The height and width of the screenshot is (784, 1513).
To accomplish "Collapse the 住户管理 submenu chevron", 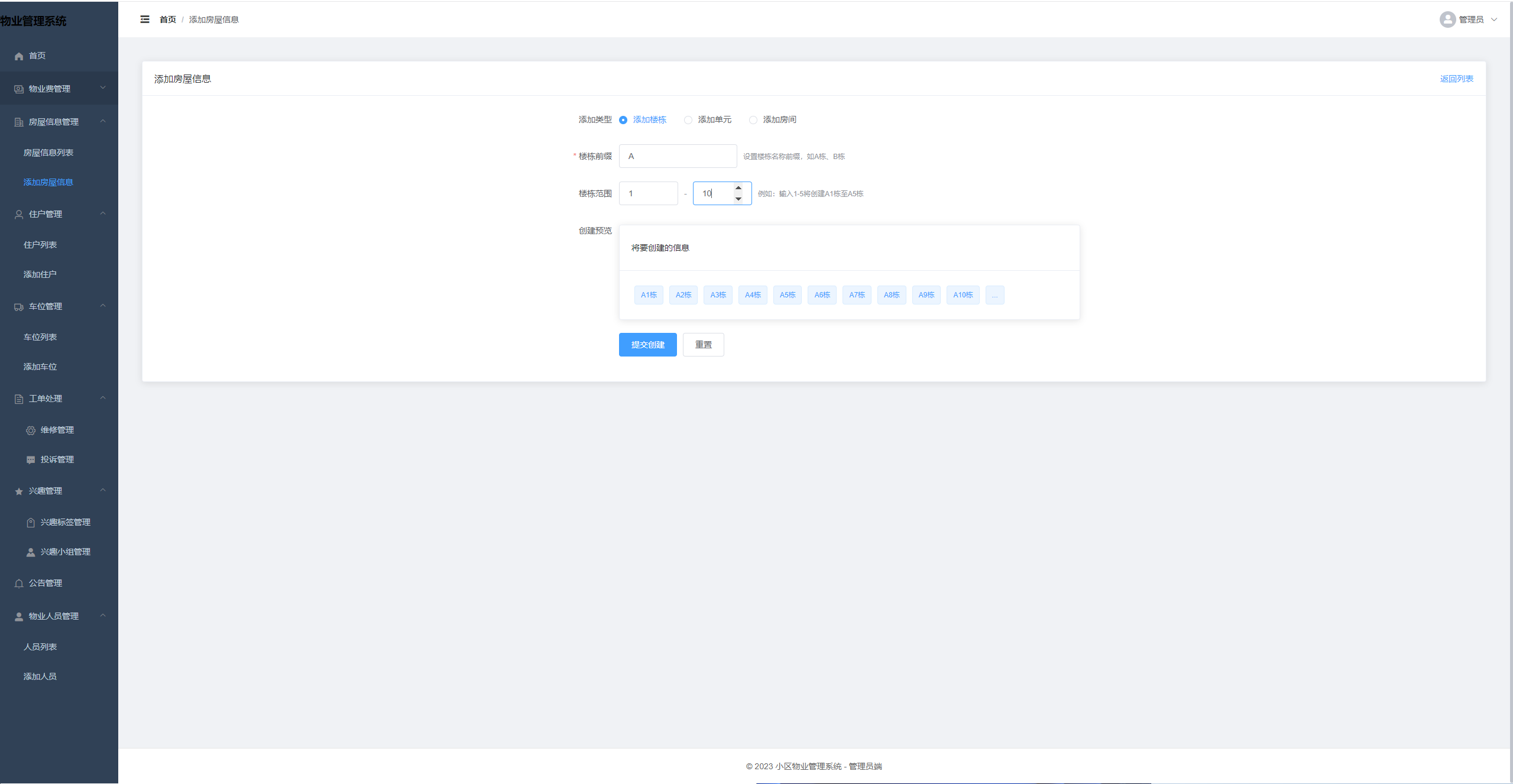I will click(103, 213).
